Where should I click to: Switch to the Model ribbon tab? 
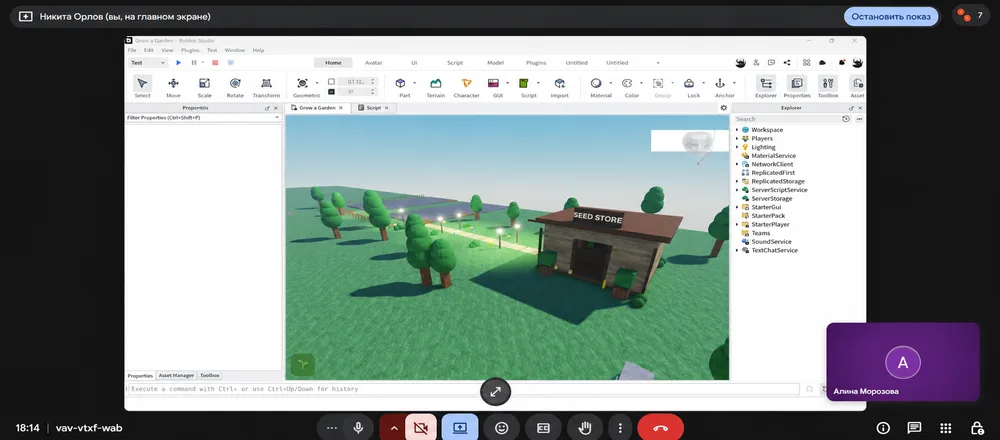(496, 62)
